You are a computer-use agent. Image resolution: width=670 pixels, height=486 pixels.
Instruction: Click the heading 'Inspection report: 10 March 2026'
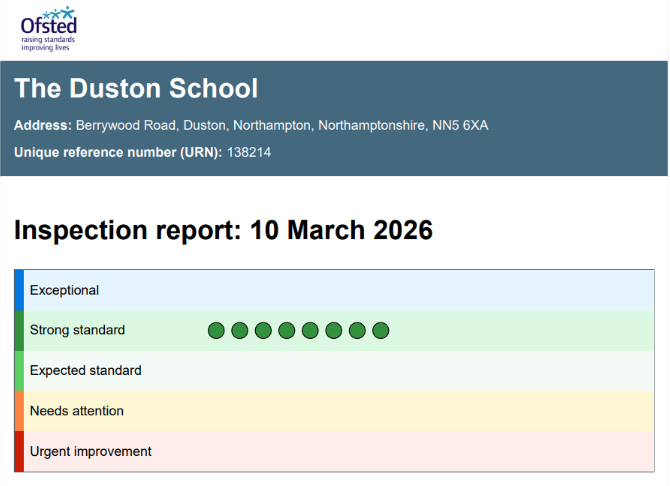223,230
